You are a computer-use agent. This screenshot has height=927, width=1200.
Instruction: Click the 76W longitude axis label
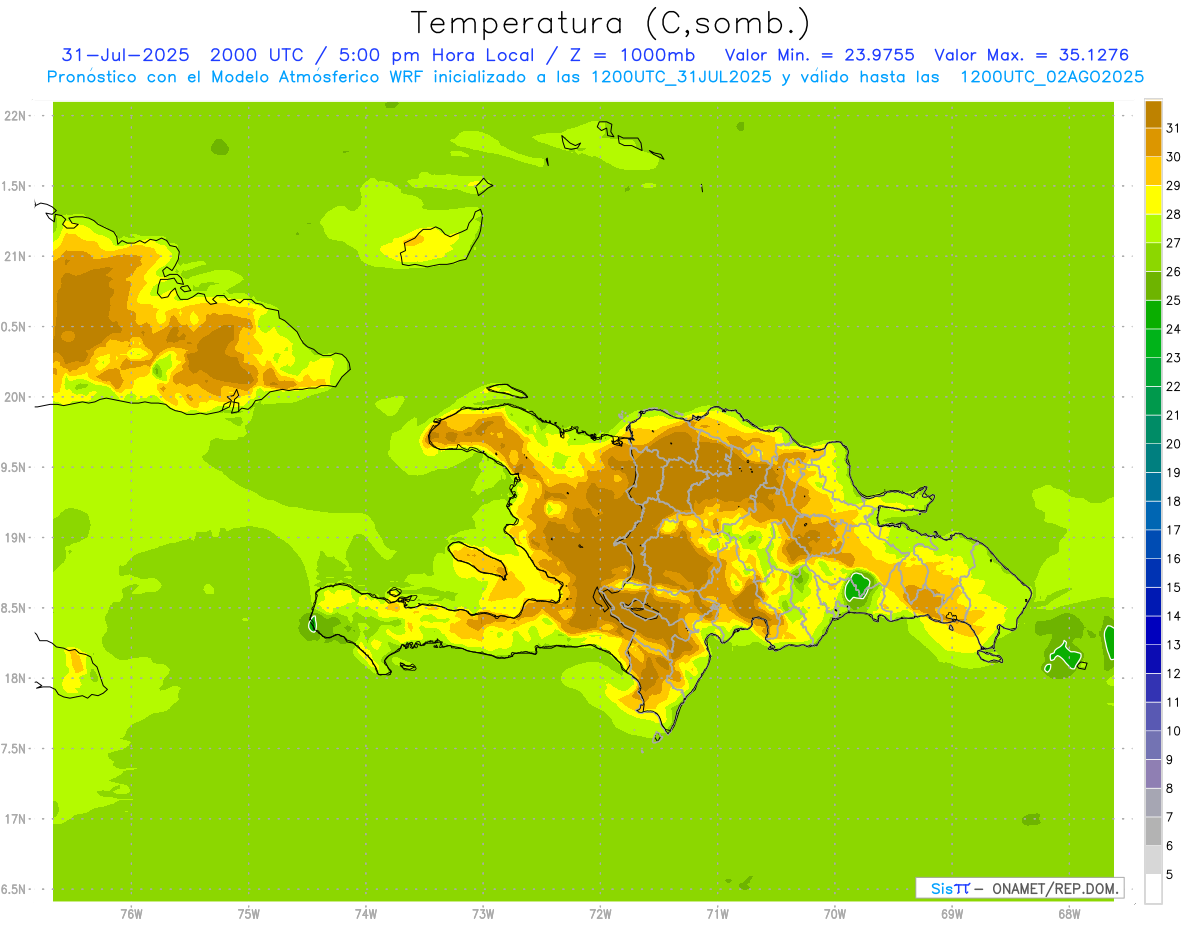pyautogui.click(x=131, y=913)
